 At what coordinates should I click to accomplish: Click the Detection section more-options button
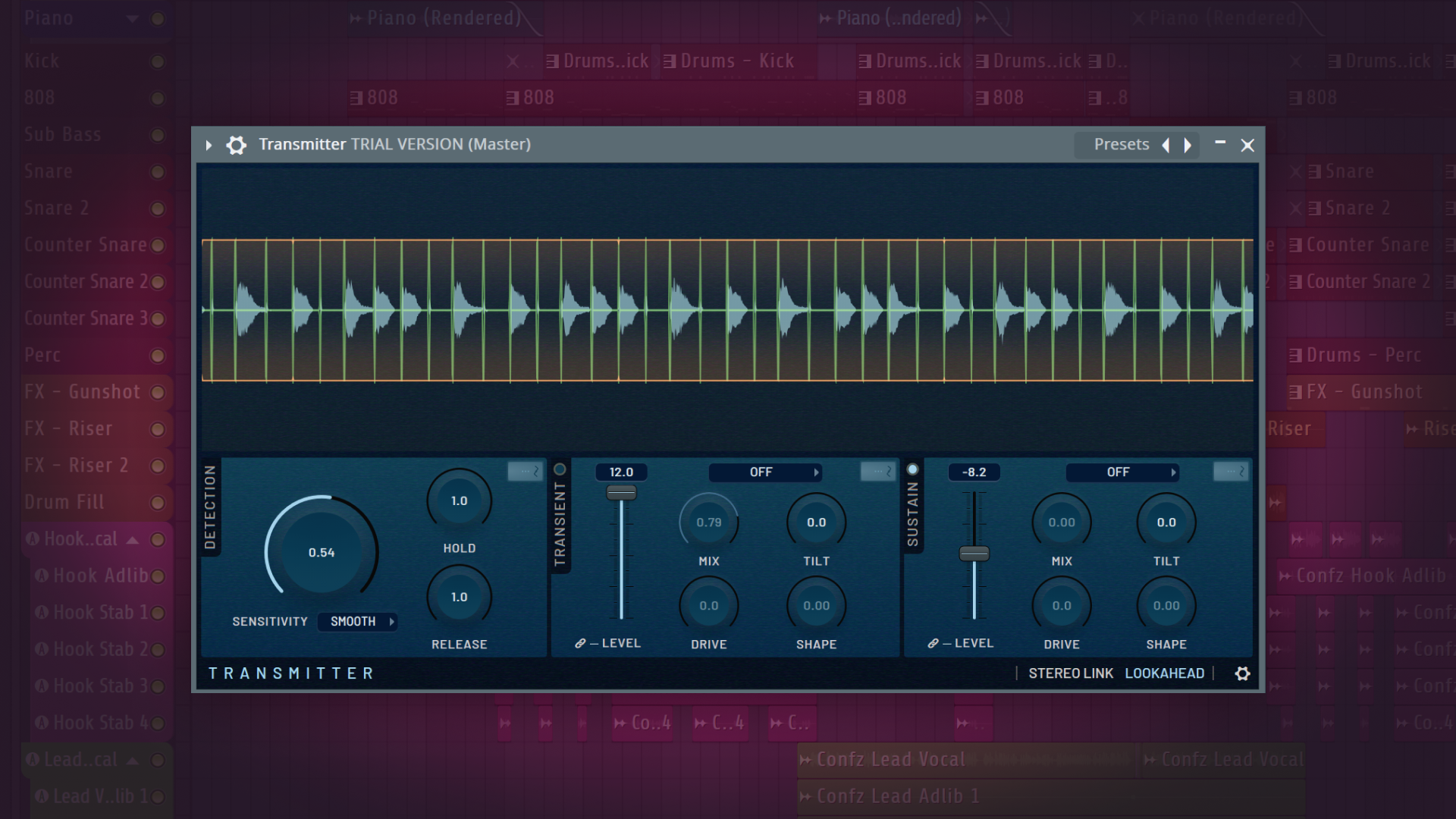525,472
